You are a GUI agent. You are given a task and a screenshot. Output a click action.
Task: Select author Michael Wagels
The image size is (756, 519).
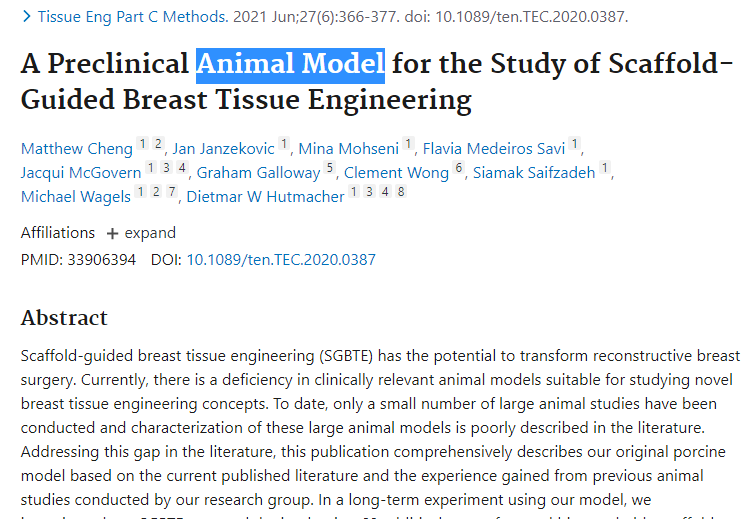coord(76,197)
